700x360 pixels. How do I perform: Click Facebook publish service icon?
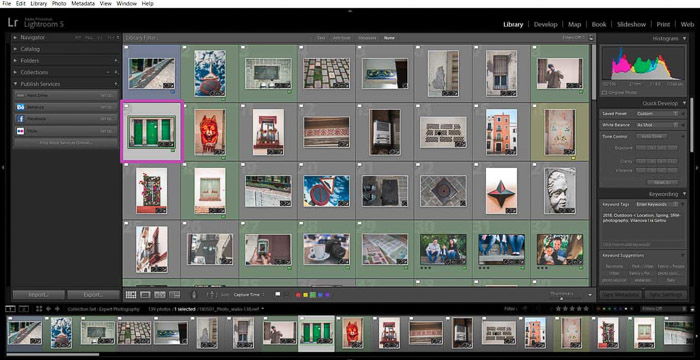pyautogui.click(x=20, y=119)
